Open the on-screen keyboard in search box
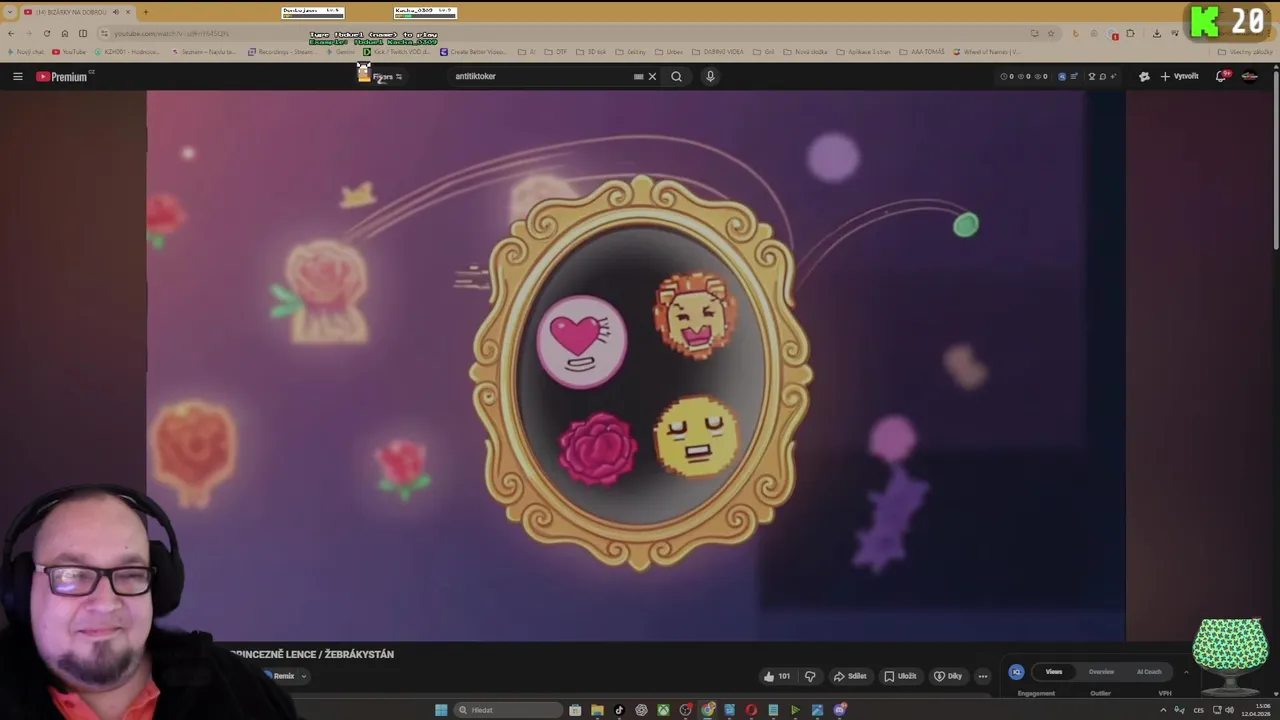Image resolution: width=1280 pixels, height=720 pixels. pyautogui.click(x=638, y=76)
